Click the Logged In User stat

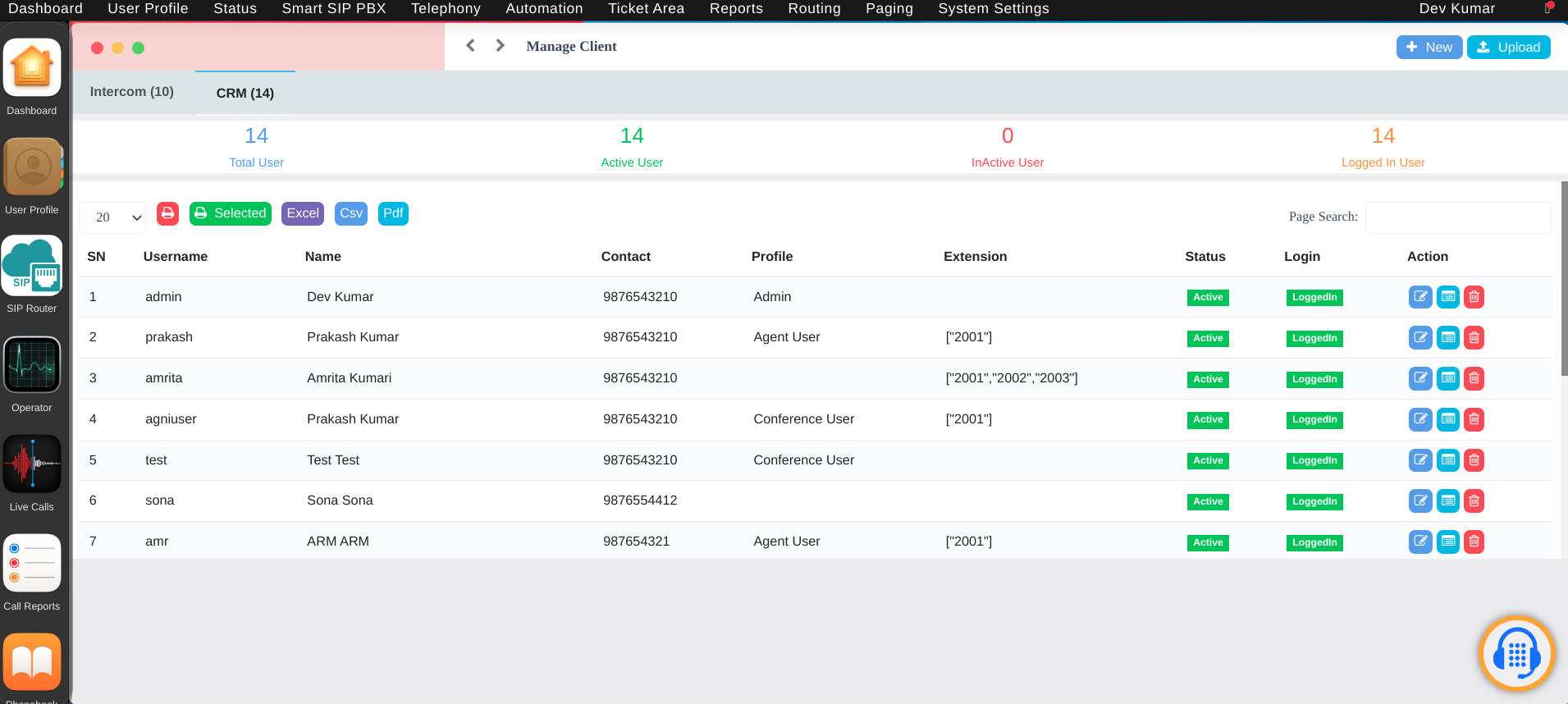click(1383, 147)
